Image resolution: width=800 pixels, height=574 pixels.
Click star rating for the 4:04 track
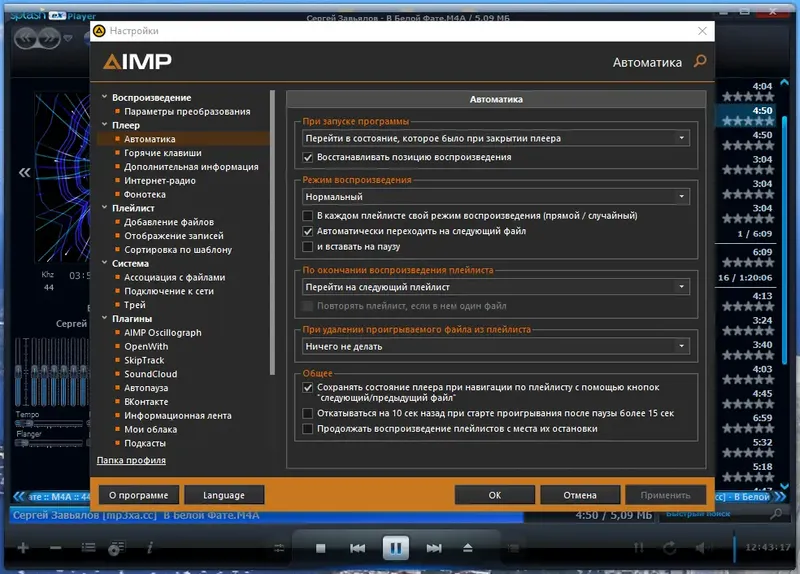(x=747, y=96)
